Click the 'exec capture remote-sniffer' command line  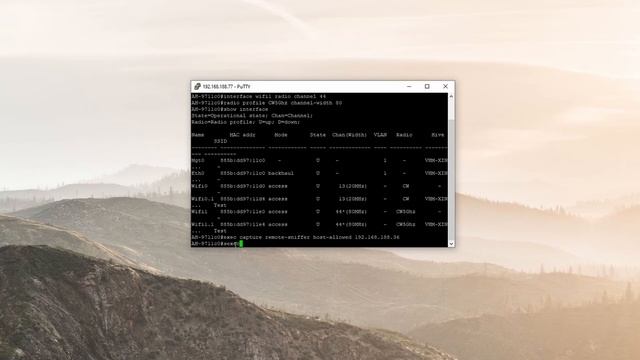tap(296, 237)
